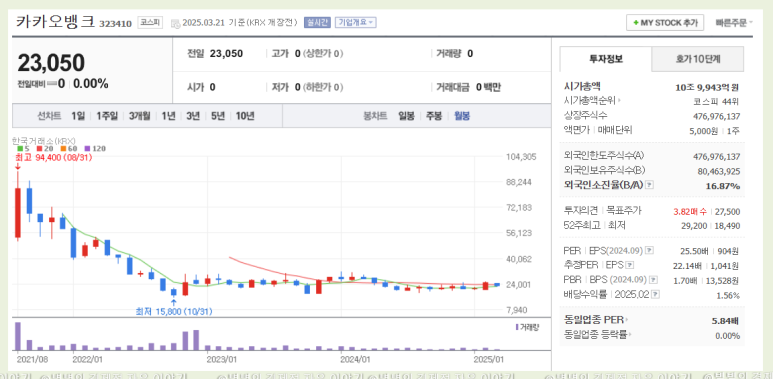This screenshot has height=379, width=773.
Task: Click the 상장주식수 value 476,976,137
Action: tap(717, 116)
